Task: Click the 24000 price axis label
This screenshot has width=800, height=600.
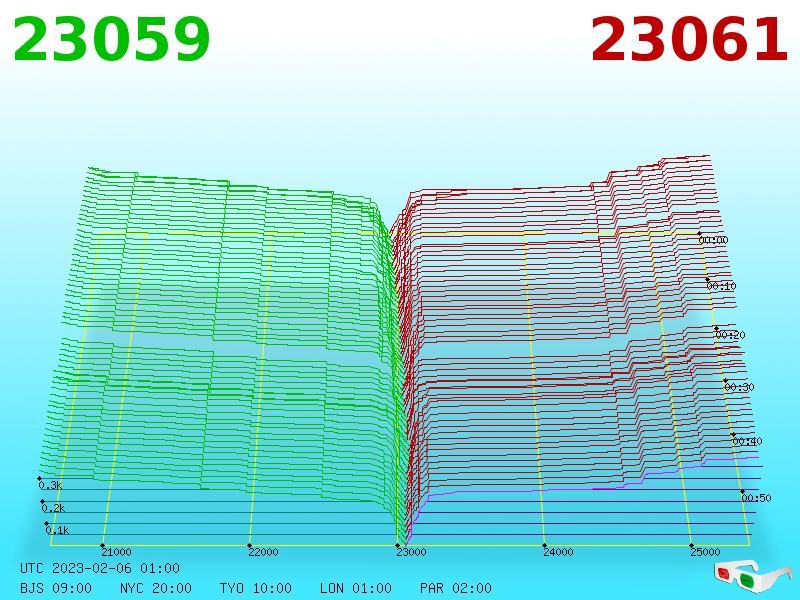Action: pyautogui.click(x=558, y=552)
